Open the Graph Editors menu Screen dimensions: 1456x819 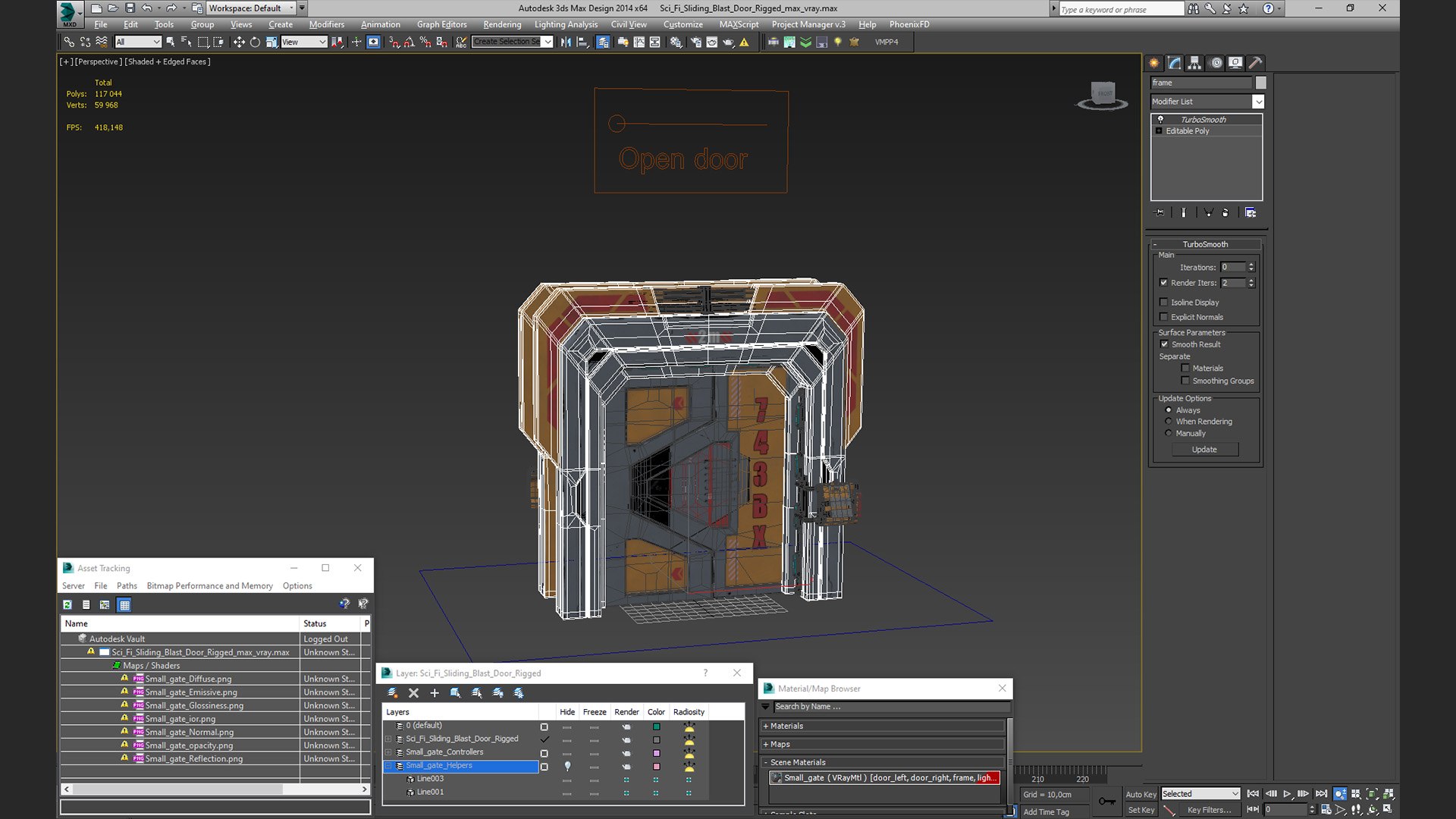(x=441, y=24)
